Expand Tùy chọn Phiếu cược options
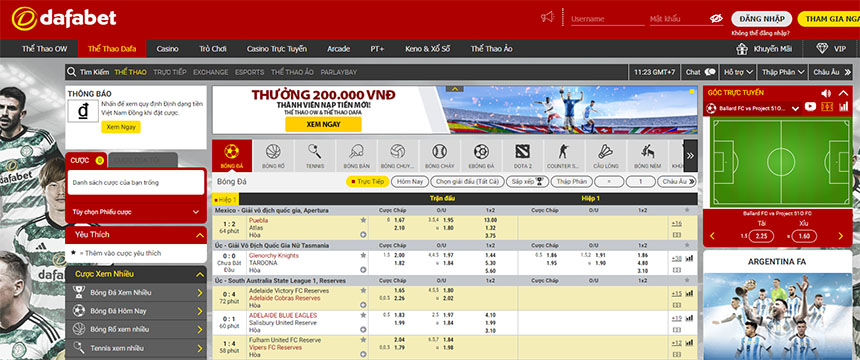 (135, 212)
